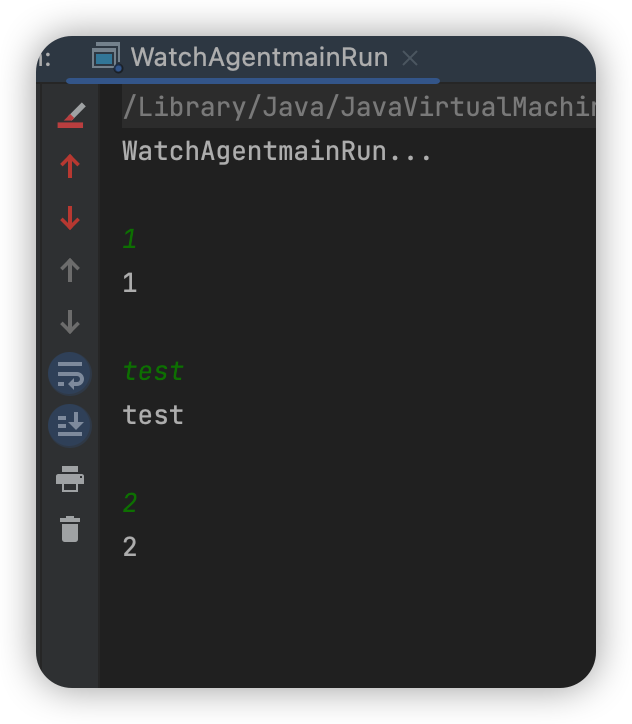Click the red down arrow icon
The width and height of the screenshot is (632, 724).
(x=70, y=218)
